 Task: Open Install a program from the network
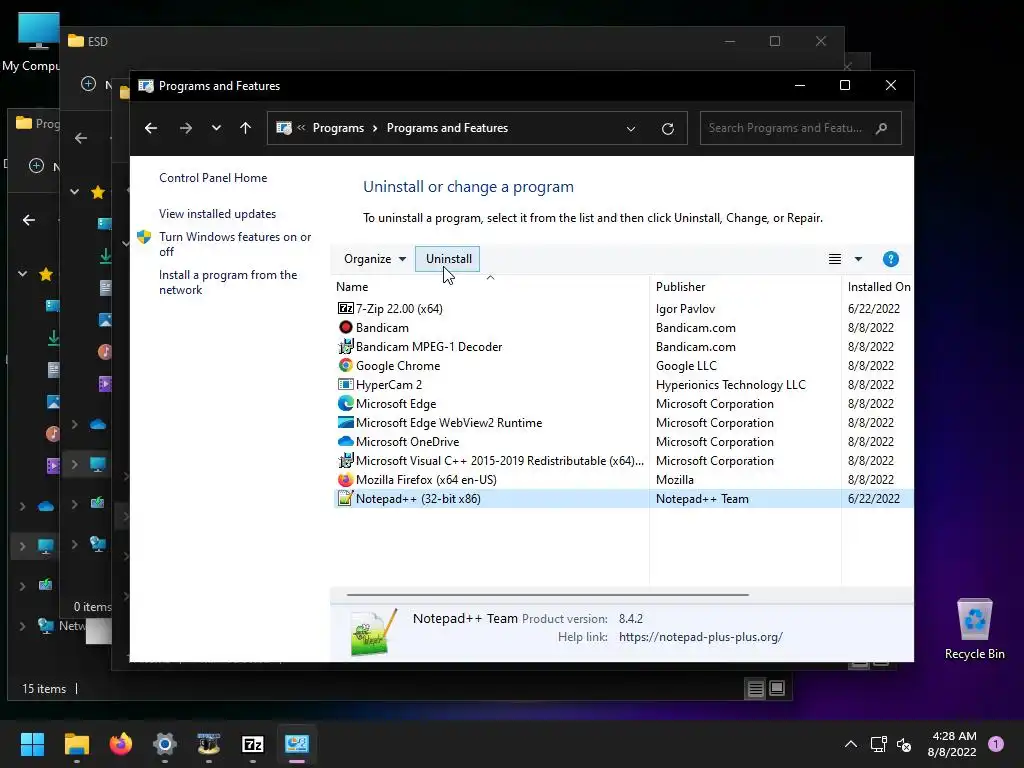pos(228,282)
